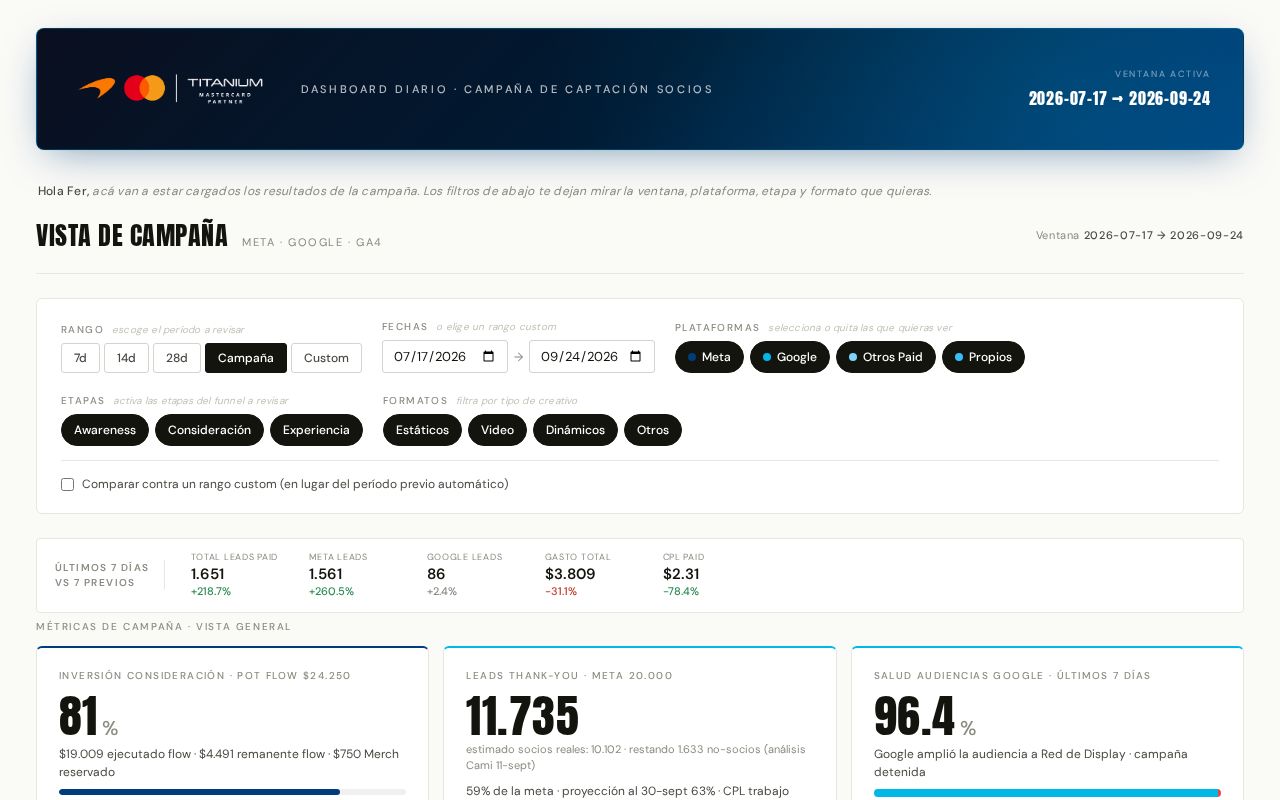
Task: Click the 96.4 % audience health figure
Action: pyautogui.click(x=925, y=717)
